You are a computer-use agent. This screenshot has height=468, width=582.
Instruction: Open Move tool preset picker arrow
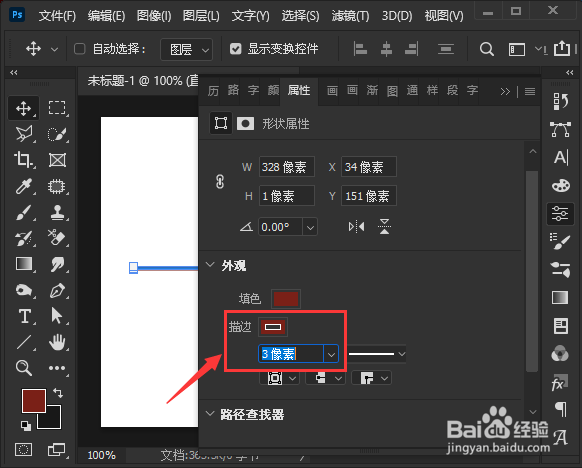(x=54, y=49)
